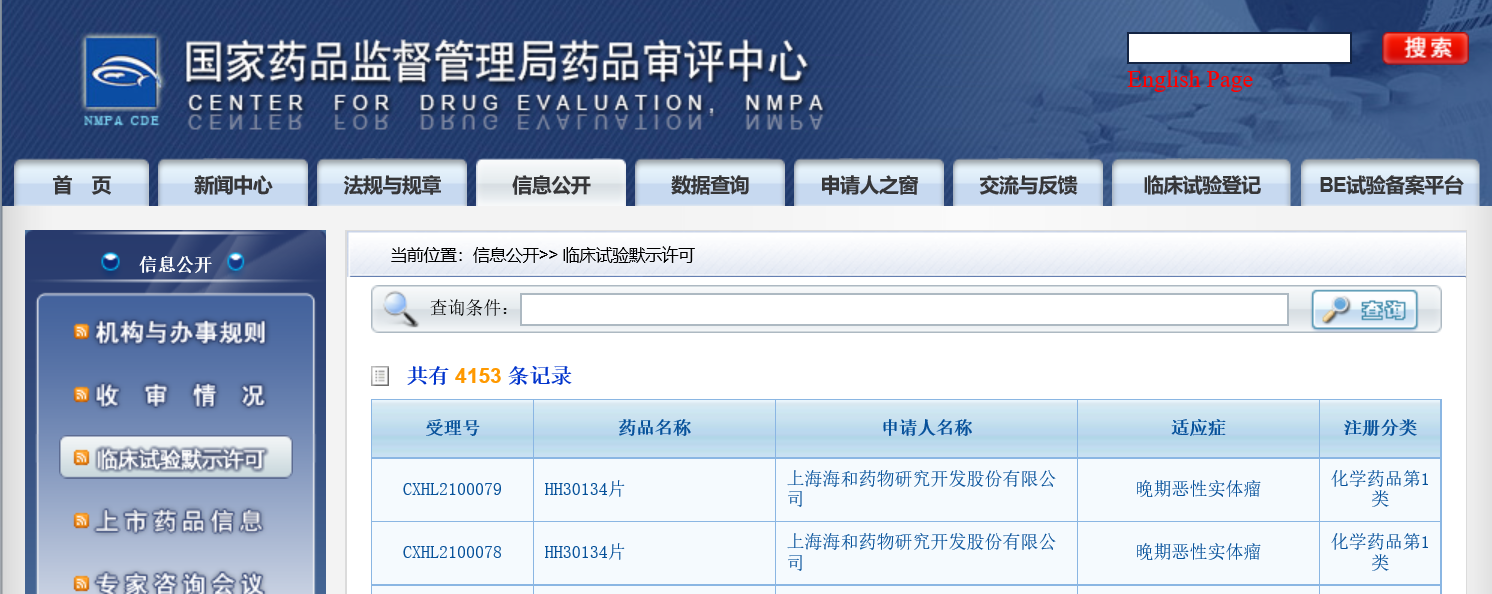The width and height of the screenshot is (1492, 594).
Task: Go to 临床试验登记 tab
Action: [1201, 185]
